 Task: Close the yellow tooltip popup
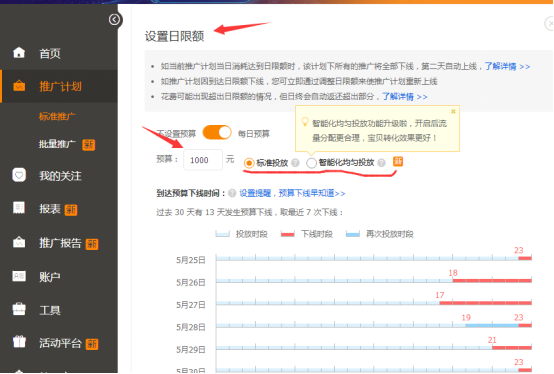tap(453, 111)
